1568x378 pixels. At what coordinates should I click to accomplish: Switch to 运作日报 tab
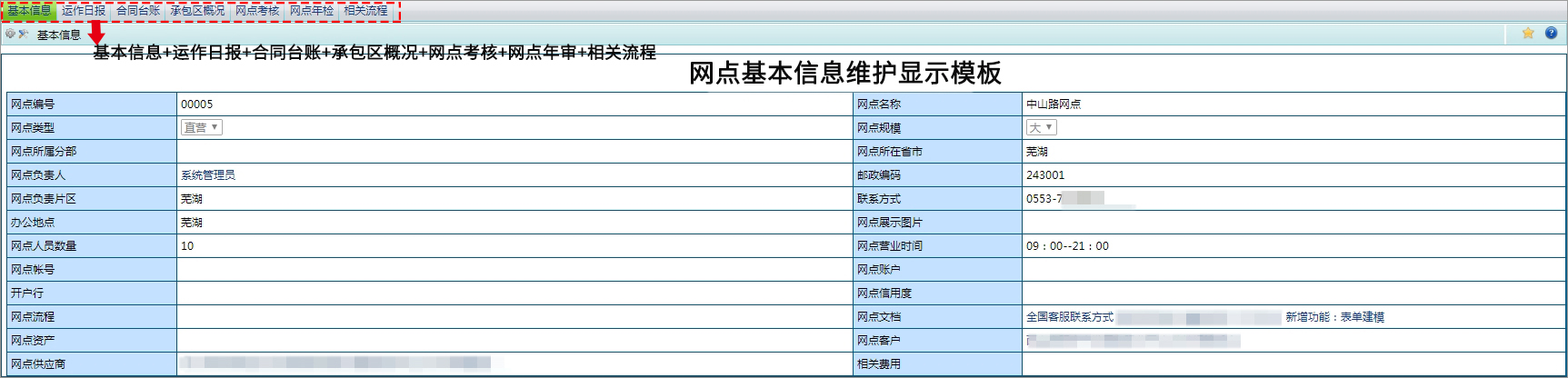(84, 11)
